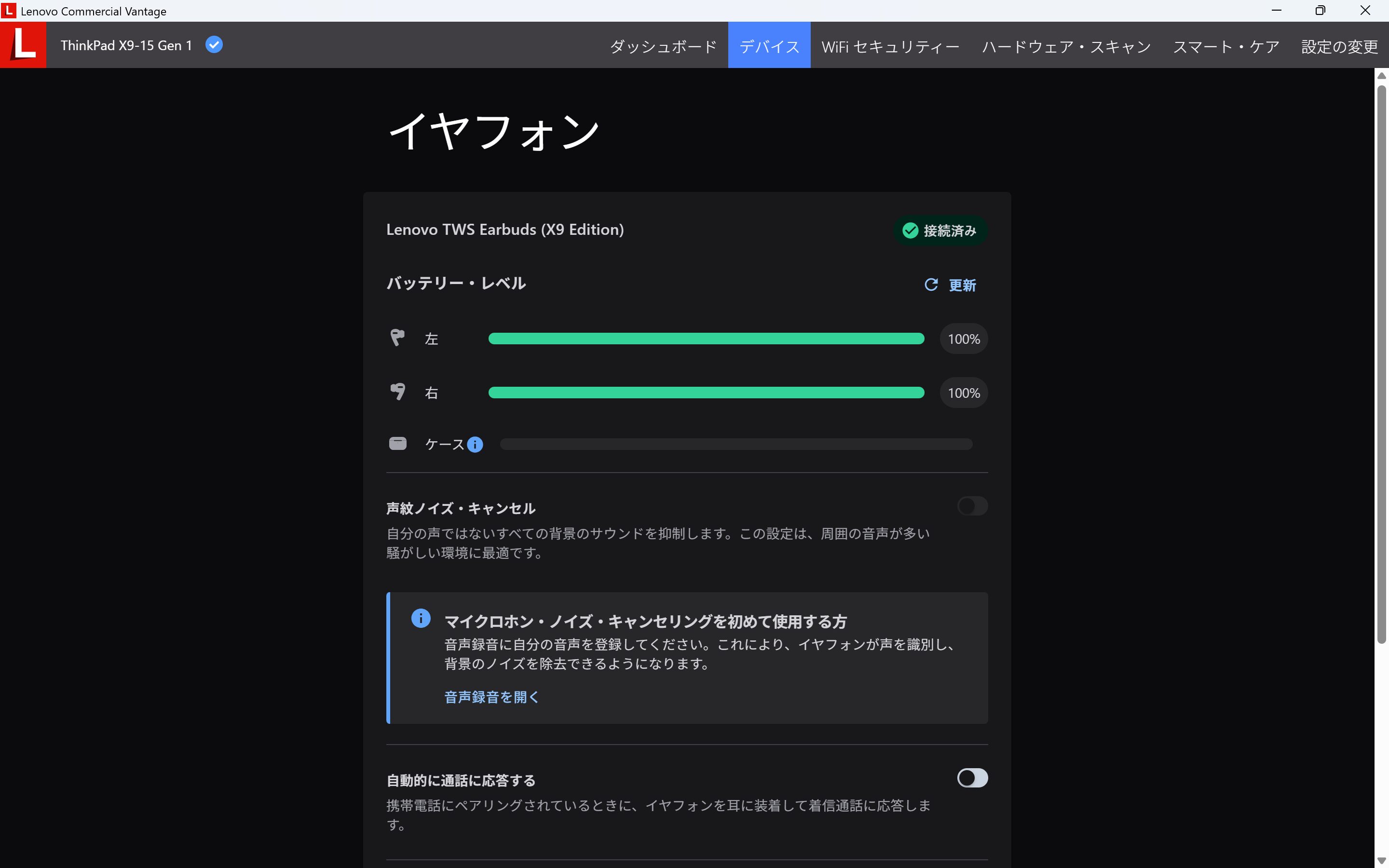Image resolution: width=1389 pixels, height=868 pixels.
Task: Select the デバイス tab
Action: coord(769,45)
